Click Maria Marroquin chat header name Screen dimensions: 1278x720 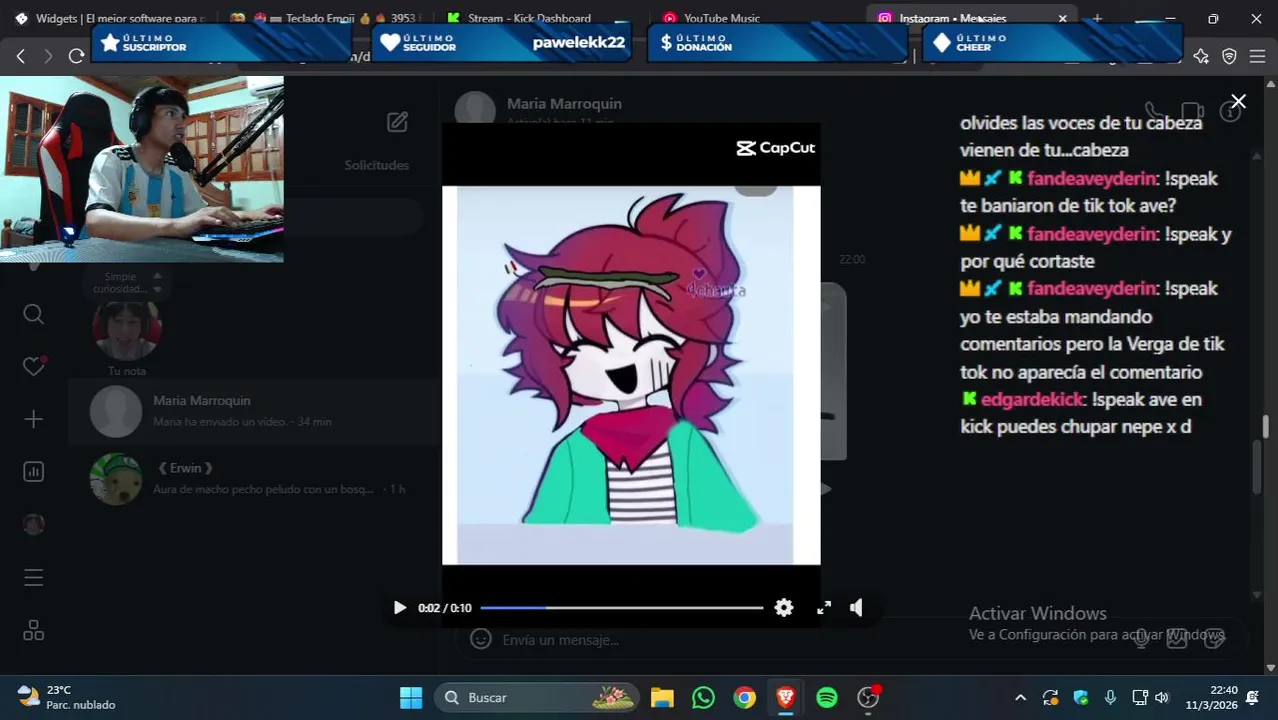[564, 104]
